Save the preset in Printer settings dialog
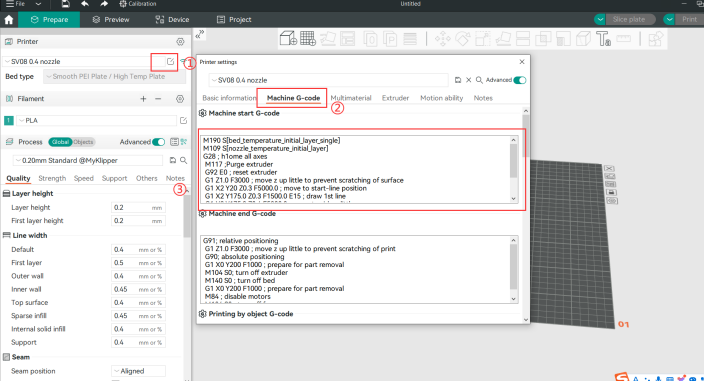The height and width of the screenshot is (381, 704). pyautogui.click(x=458, y=80)
